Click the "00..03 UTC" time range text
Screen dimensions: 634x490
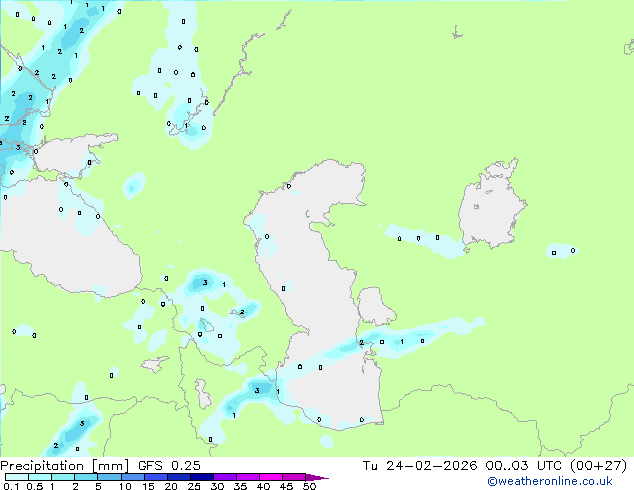point(524,466)
